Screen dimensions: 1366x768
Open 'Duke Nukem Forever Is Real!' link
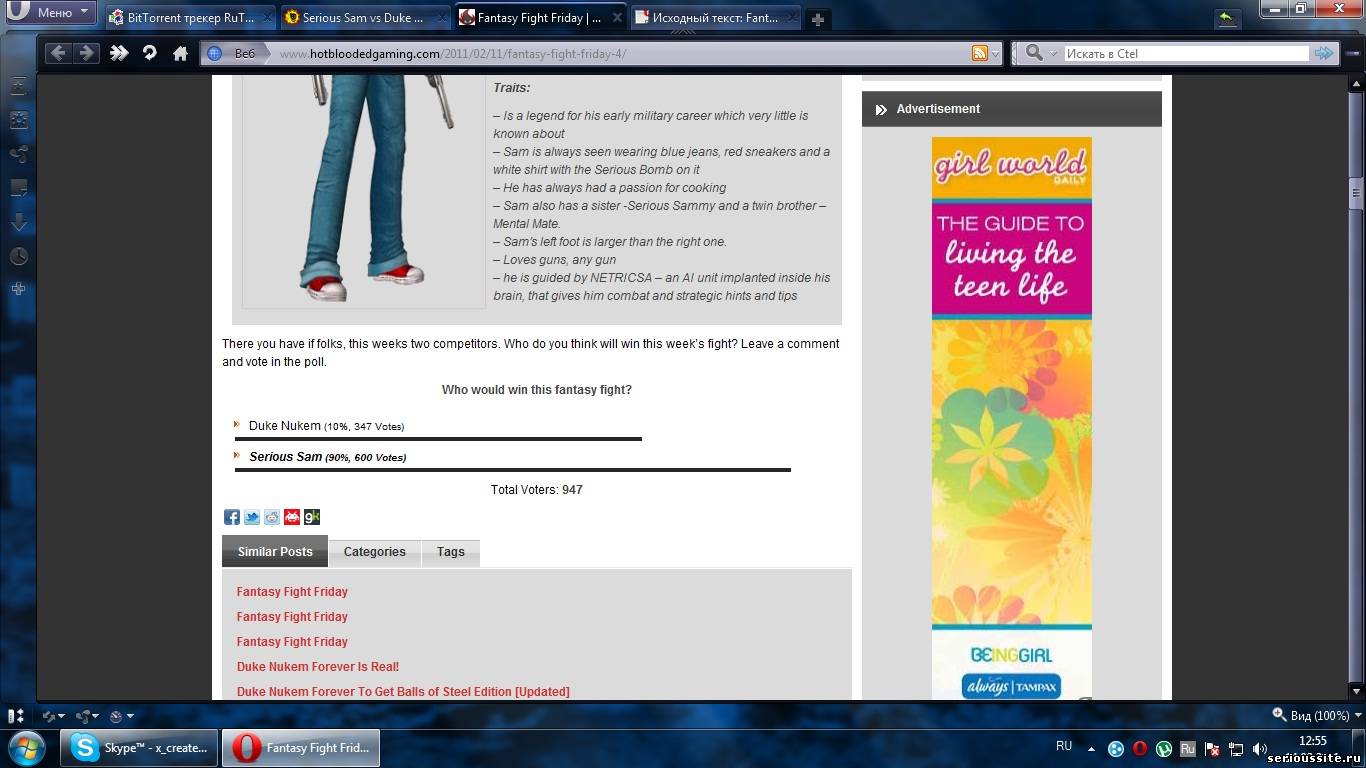318,667
